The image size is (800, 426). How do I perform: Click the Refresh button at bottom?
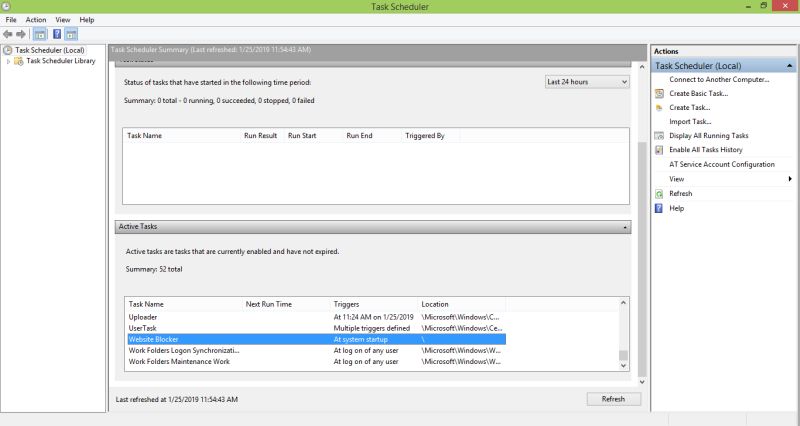coord(613,399)
